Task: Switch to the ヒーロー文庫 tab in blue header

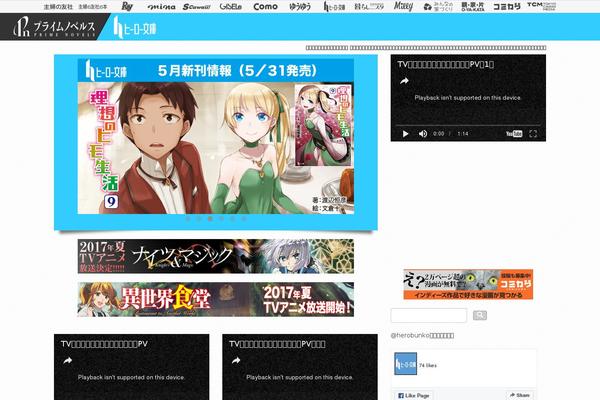Action: tap(135, 28)
